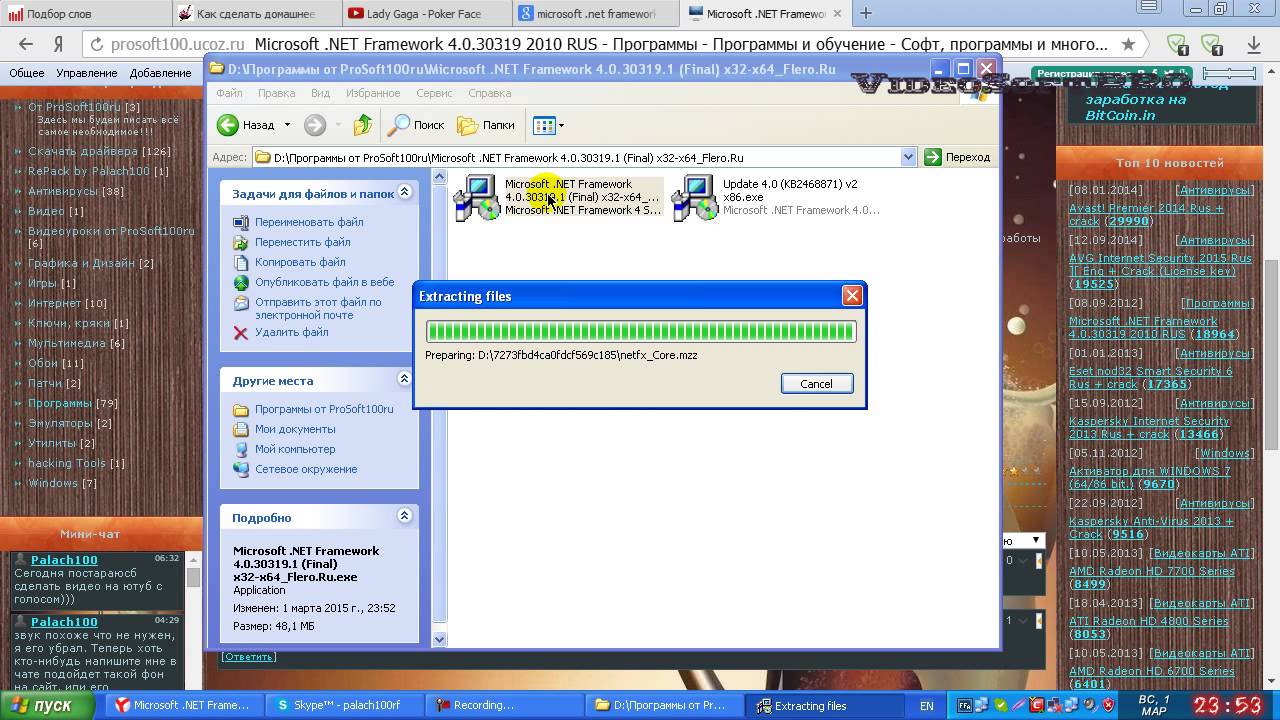Bookmark the page with star icon
Screen dimensions: 1280x720
1129,45
